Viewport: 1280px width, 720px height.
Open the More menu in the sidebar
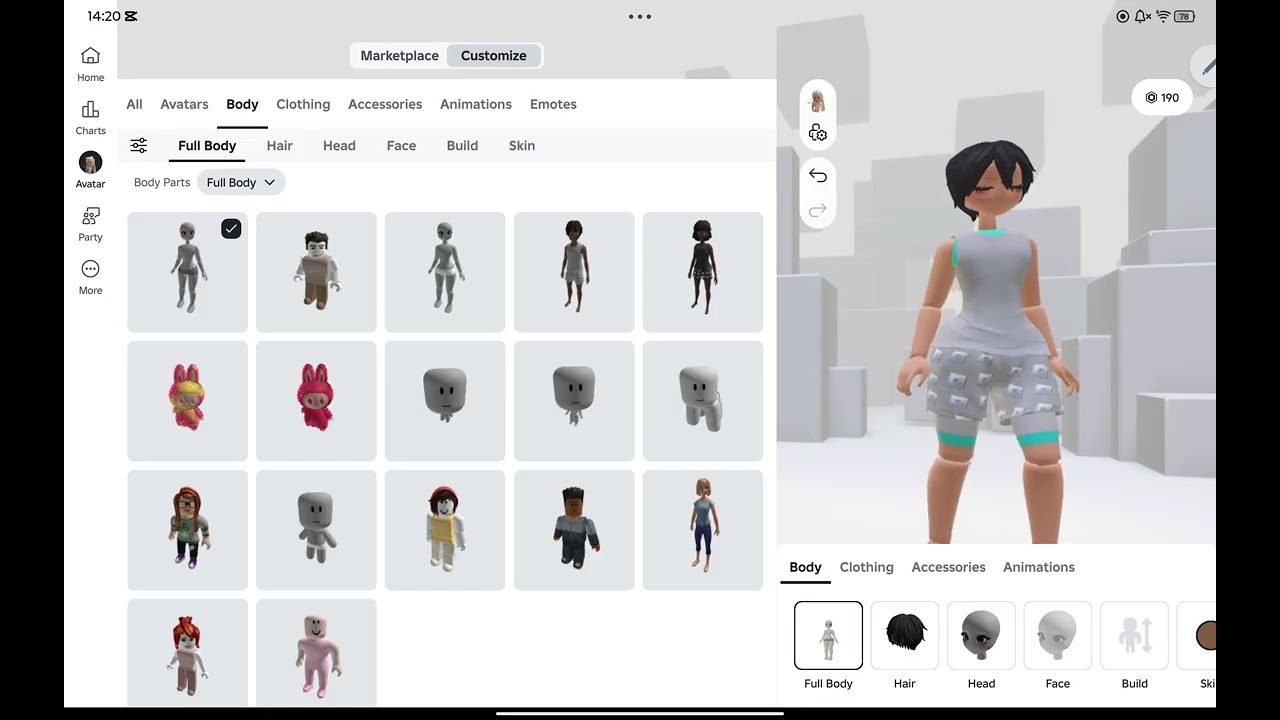pos(90,277)
